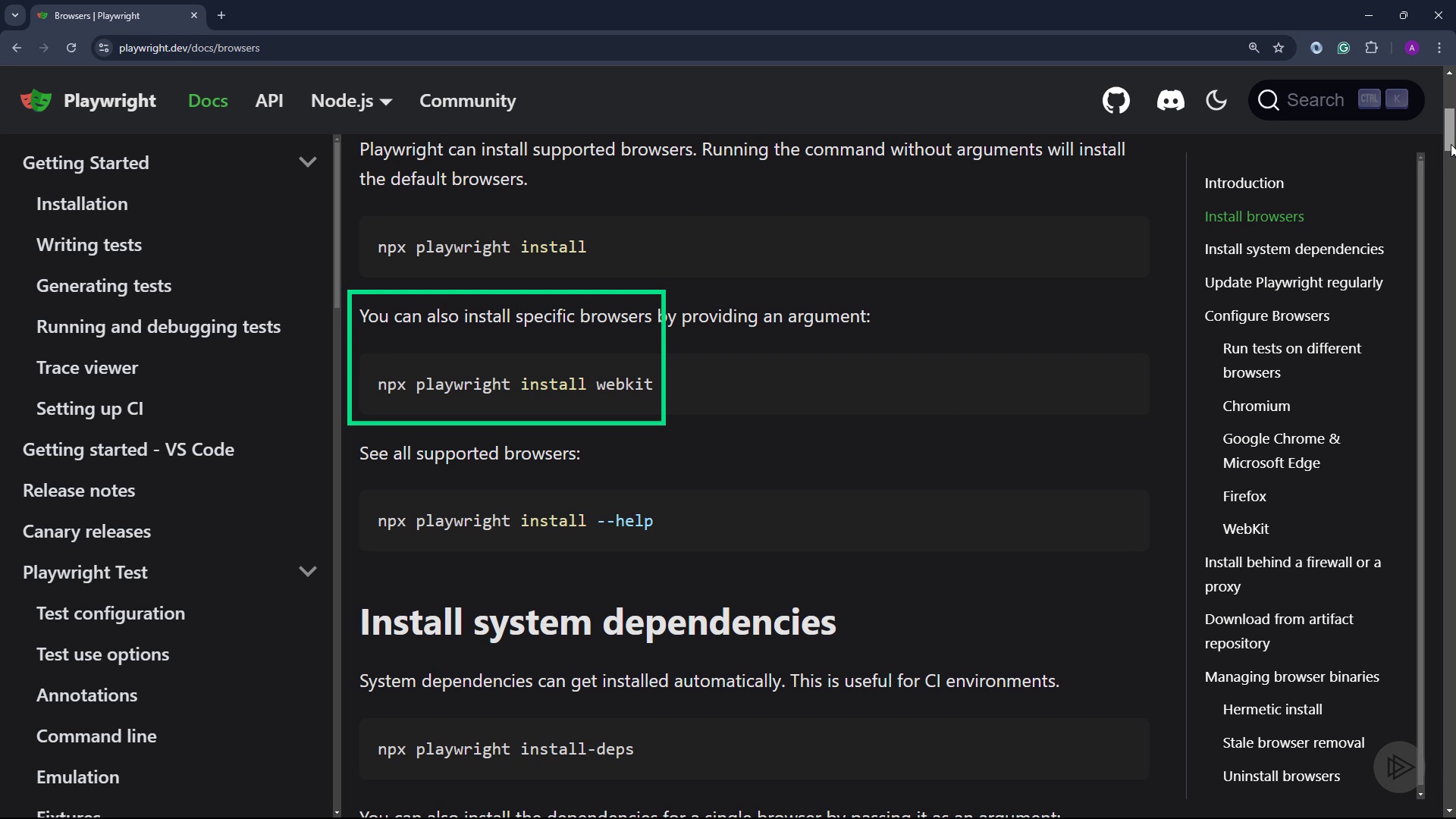This screenshot has height=819, width=1456.
Task: Jump to WebKit in table of contents
Action: tap(1245, 529)
